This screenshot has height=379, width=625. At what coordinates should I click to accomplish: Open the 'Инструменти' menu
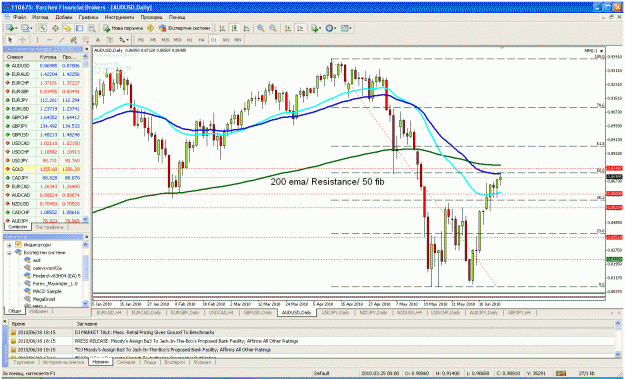119,17
